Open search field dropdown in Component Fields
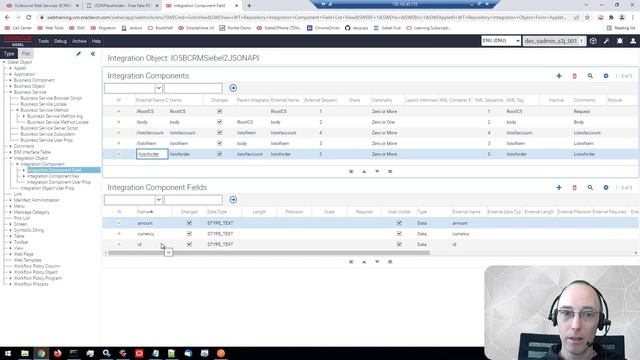 158,200
